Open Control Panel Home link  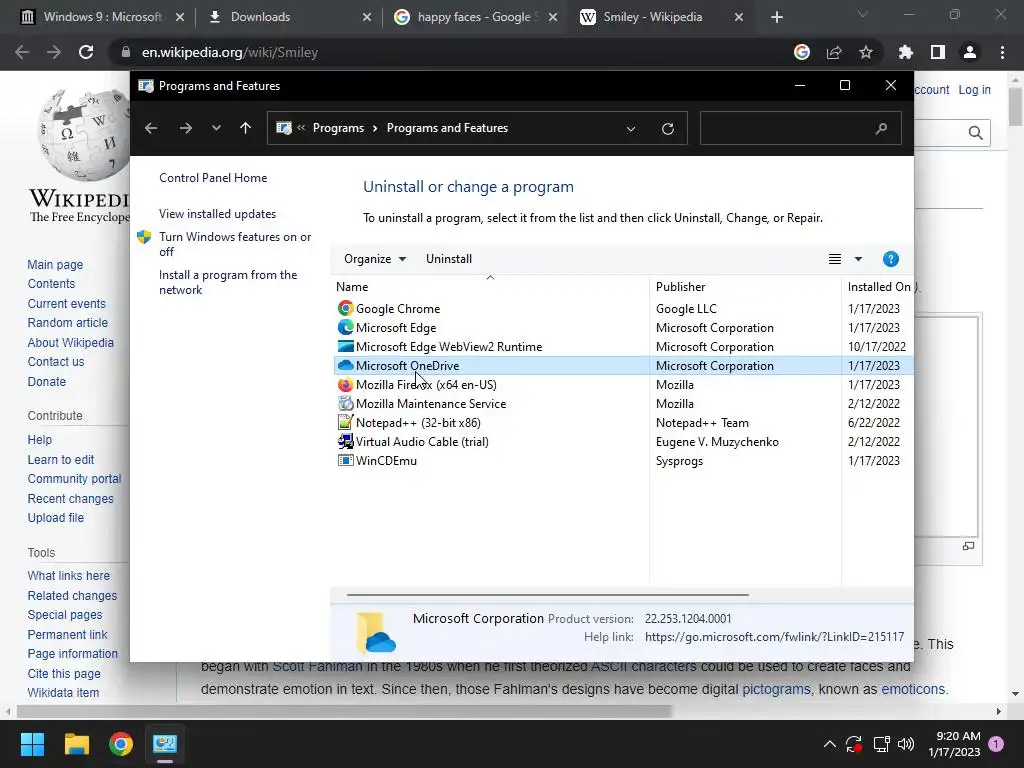click(213, 178)
